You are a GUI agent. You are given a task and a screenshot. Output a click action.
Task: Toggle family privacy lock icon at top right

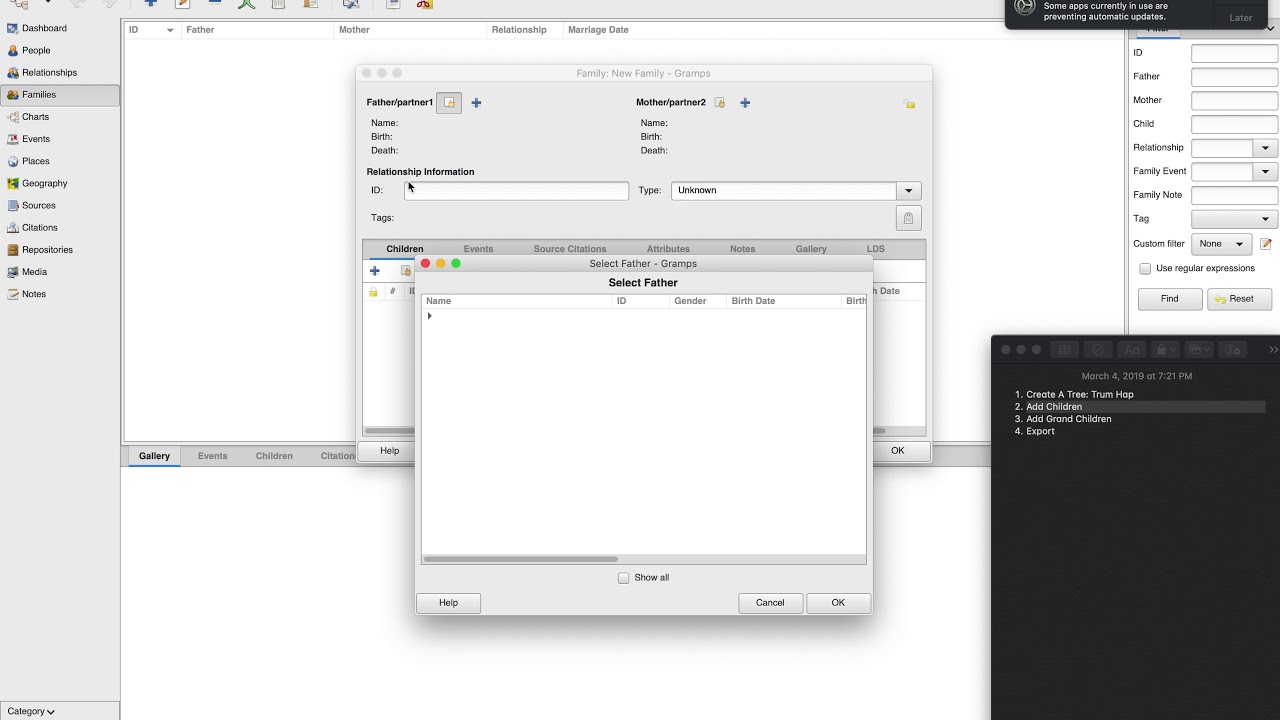910,104
